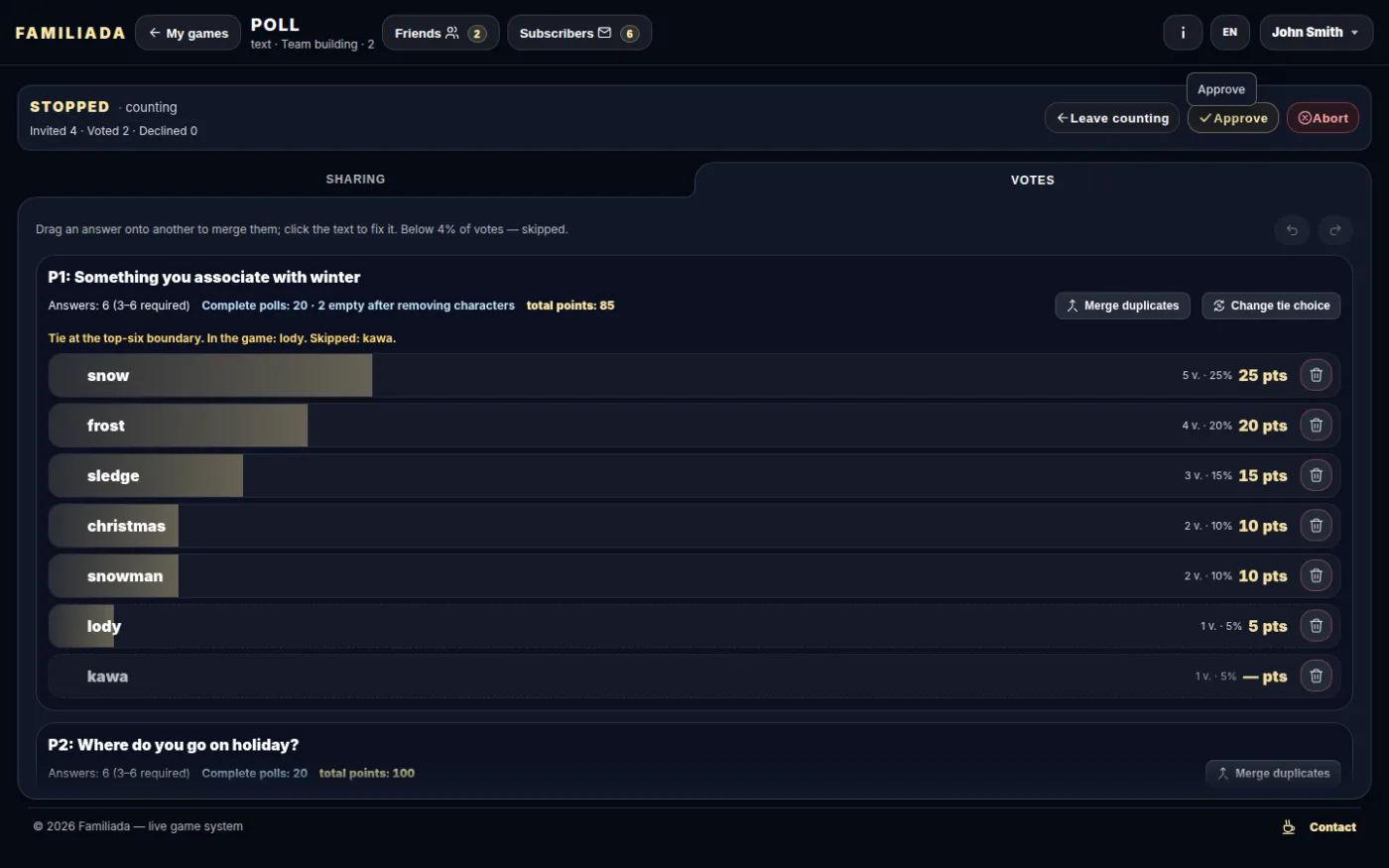The height and width of the screenshot is (868, 1389).
Task: Click the 'total points: 85' label
Action: click(570, 306)
